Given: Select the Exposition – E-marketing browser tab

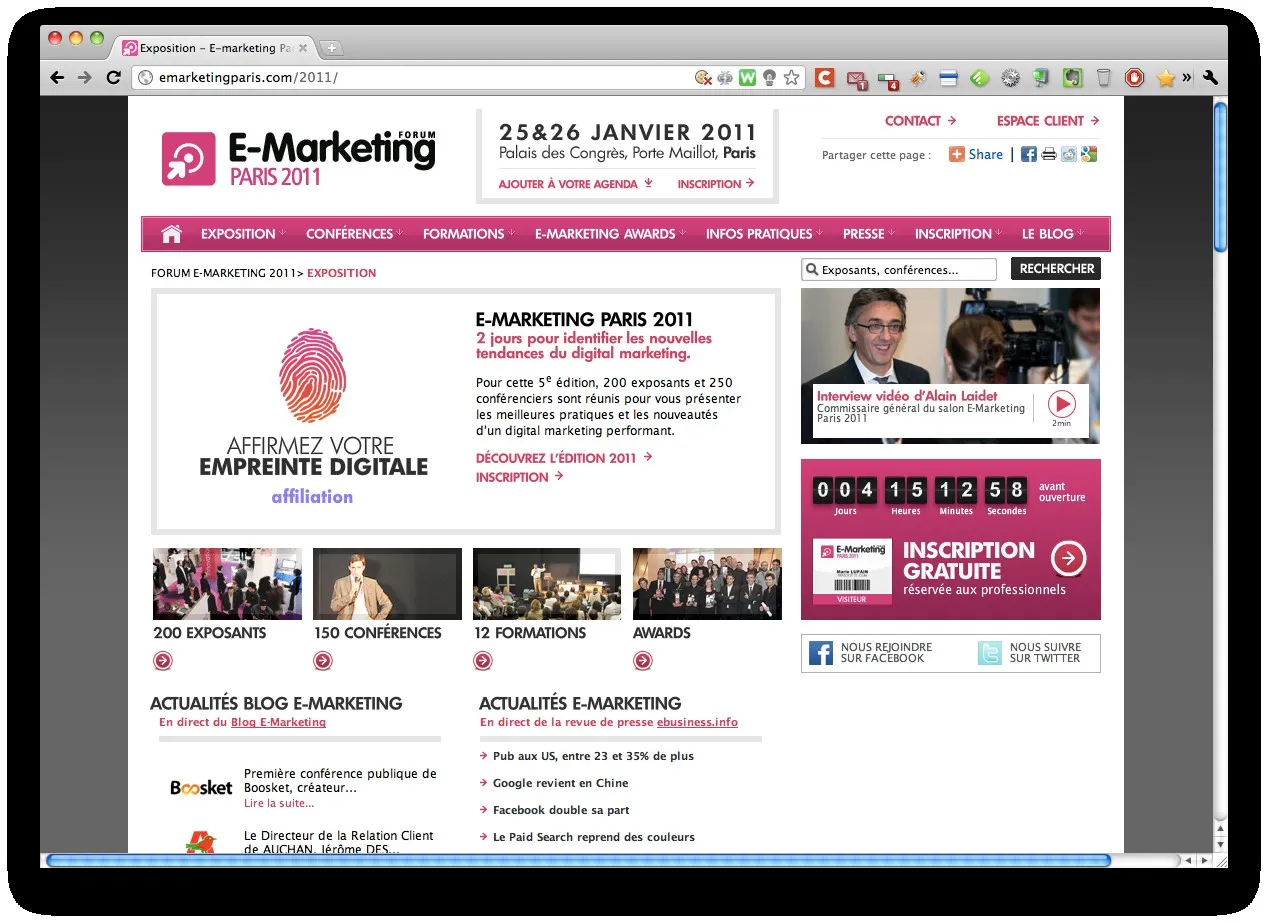Looking at the screenshot, I should click(x=215, y=48).
